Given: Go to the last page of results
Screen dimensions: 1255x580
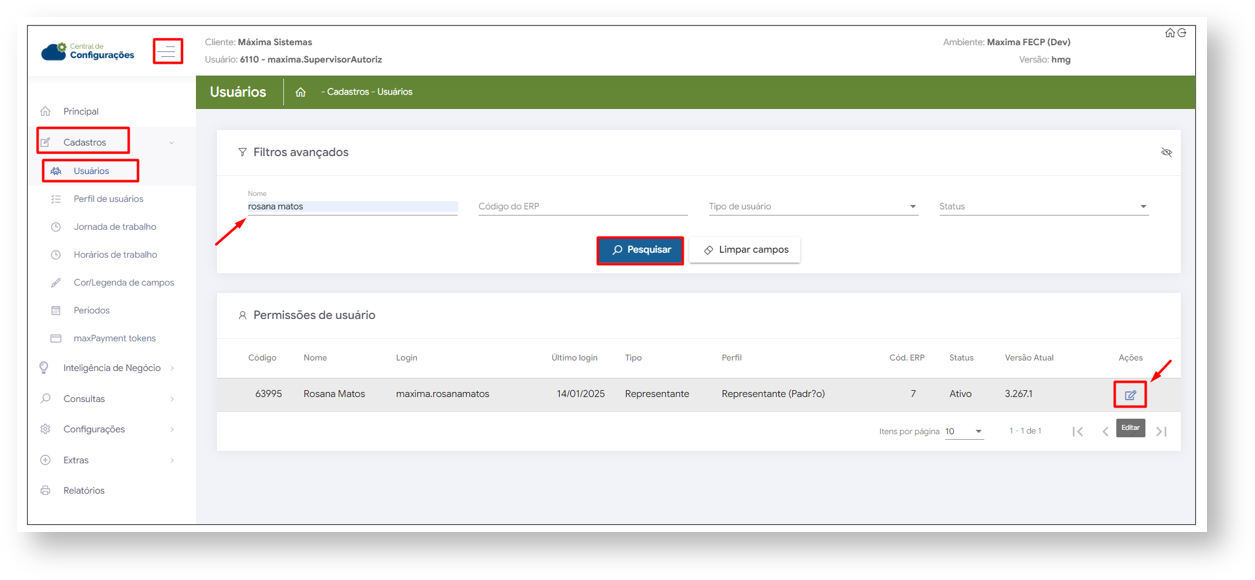Looking at the screenshot, I should click(x=1161, y=432).
